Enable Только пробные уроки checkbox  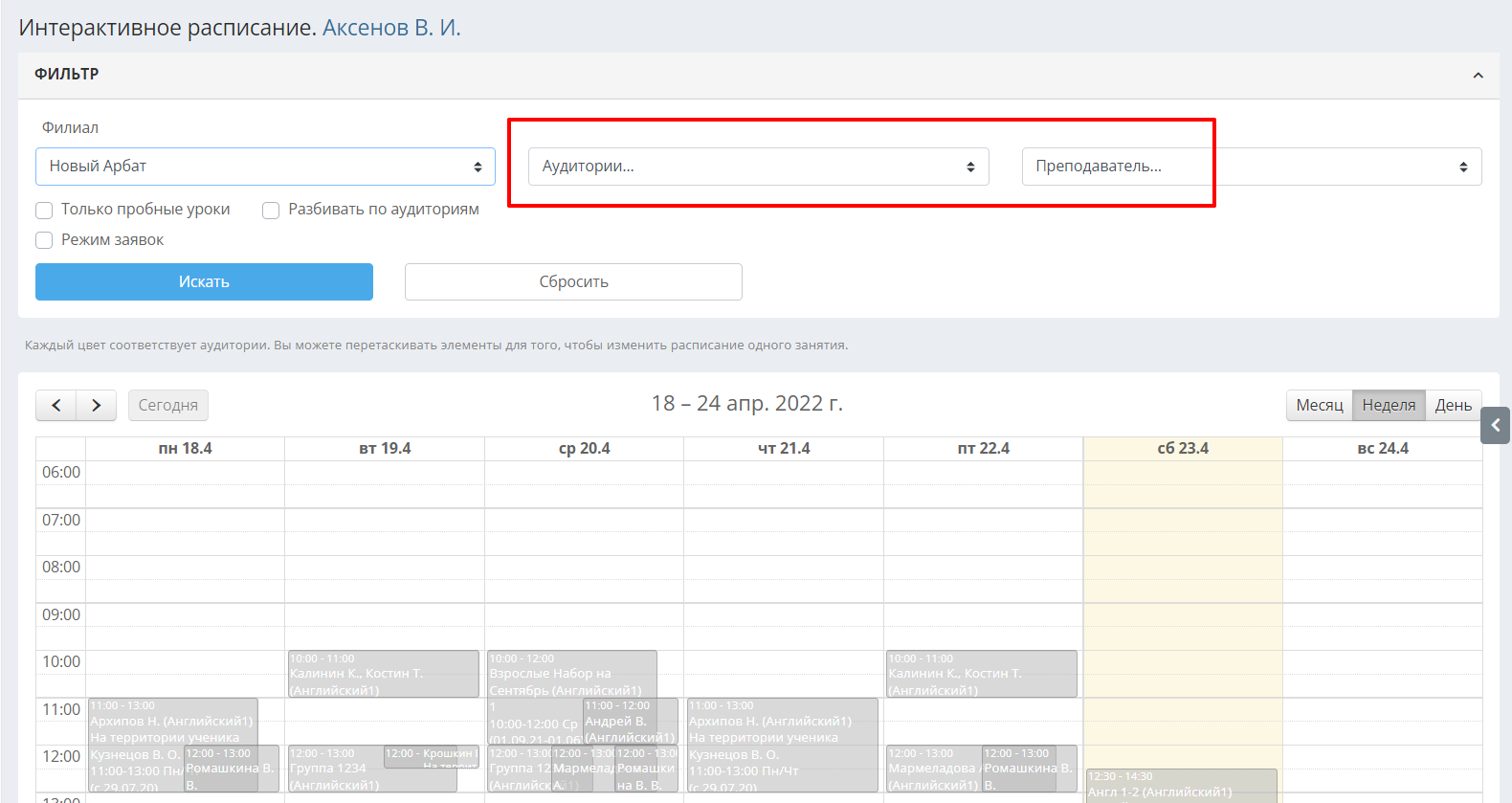click(44, 210)
